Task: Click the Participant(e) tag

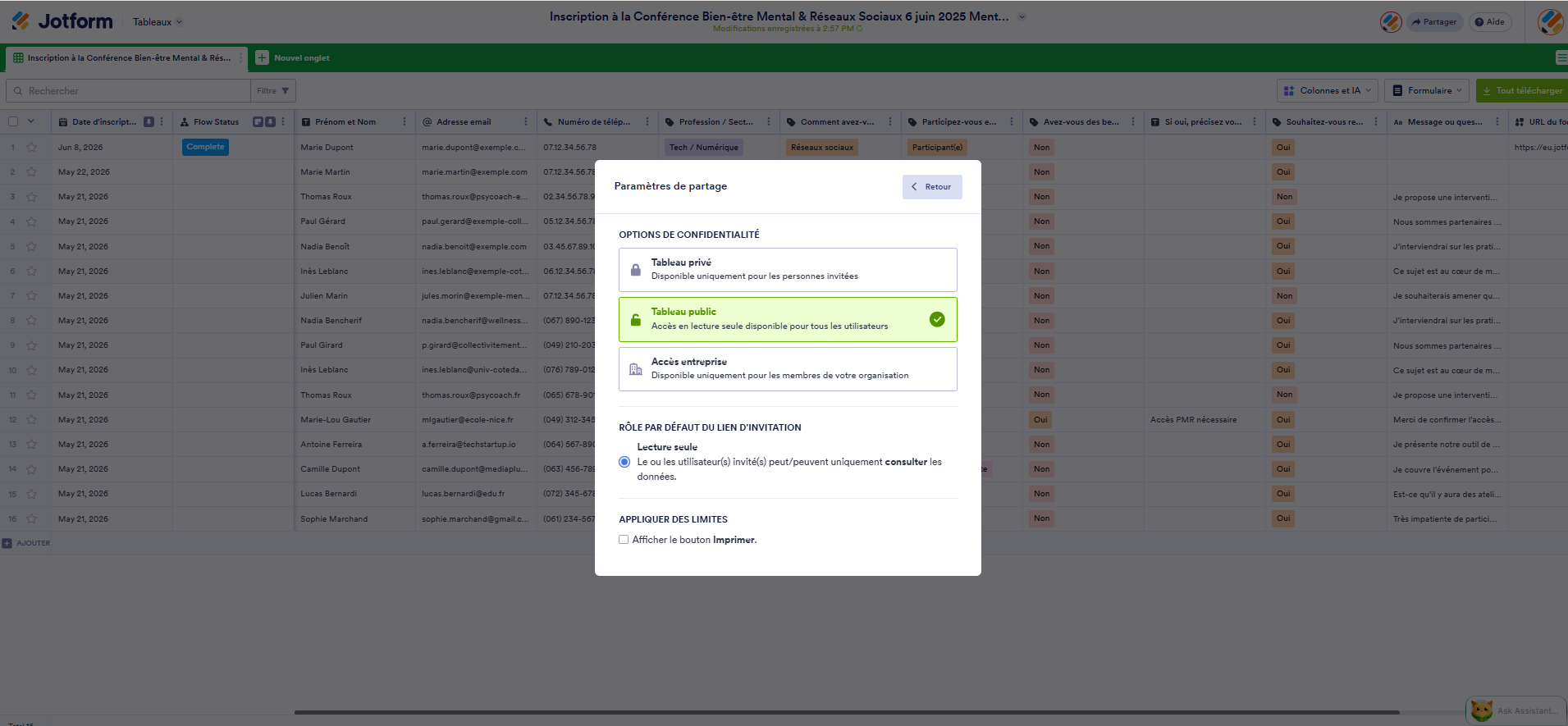Action: click(937, 148)
